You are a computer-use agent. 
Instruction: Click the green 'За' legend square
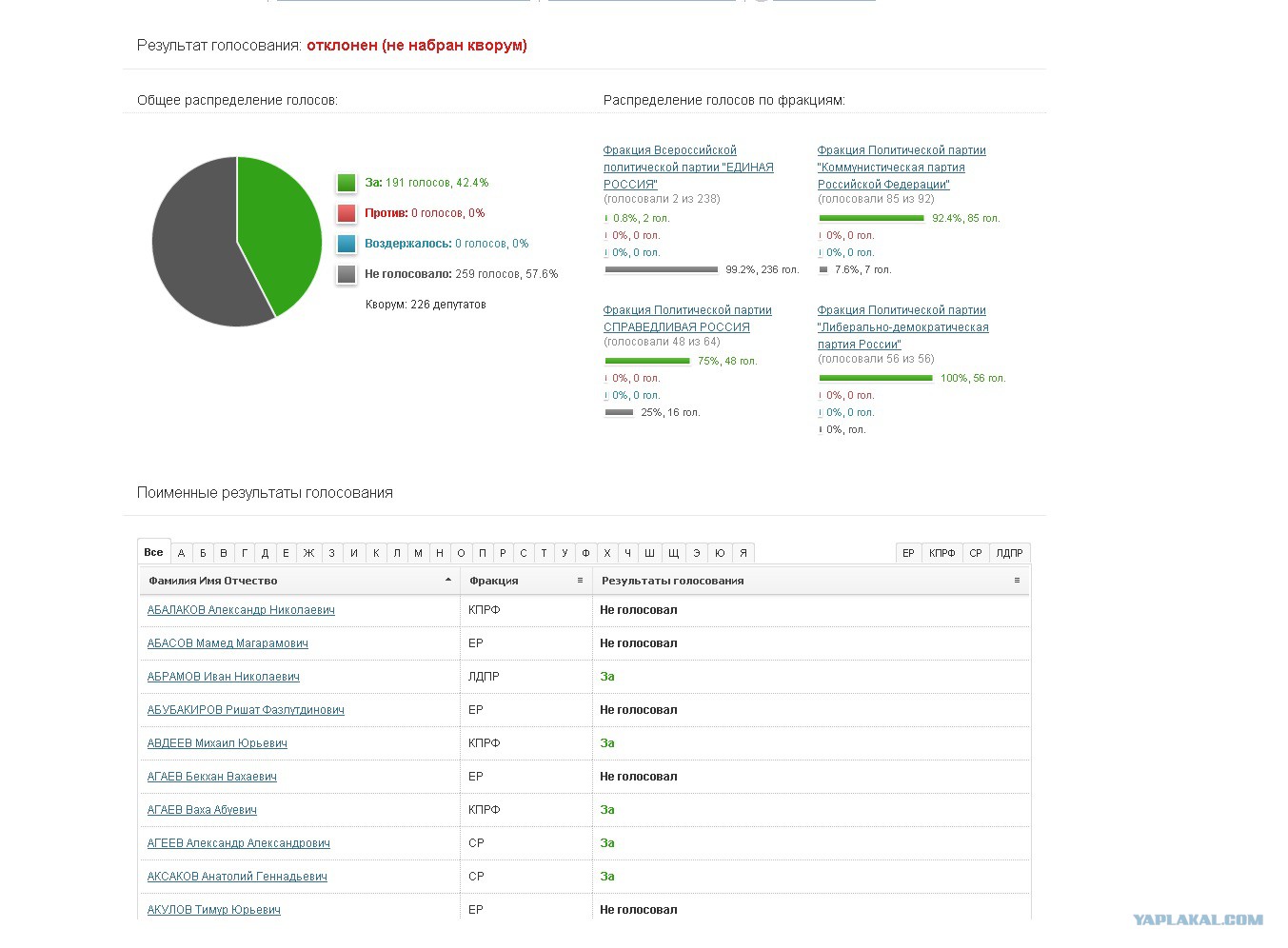point(347,183)
